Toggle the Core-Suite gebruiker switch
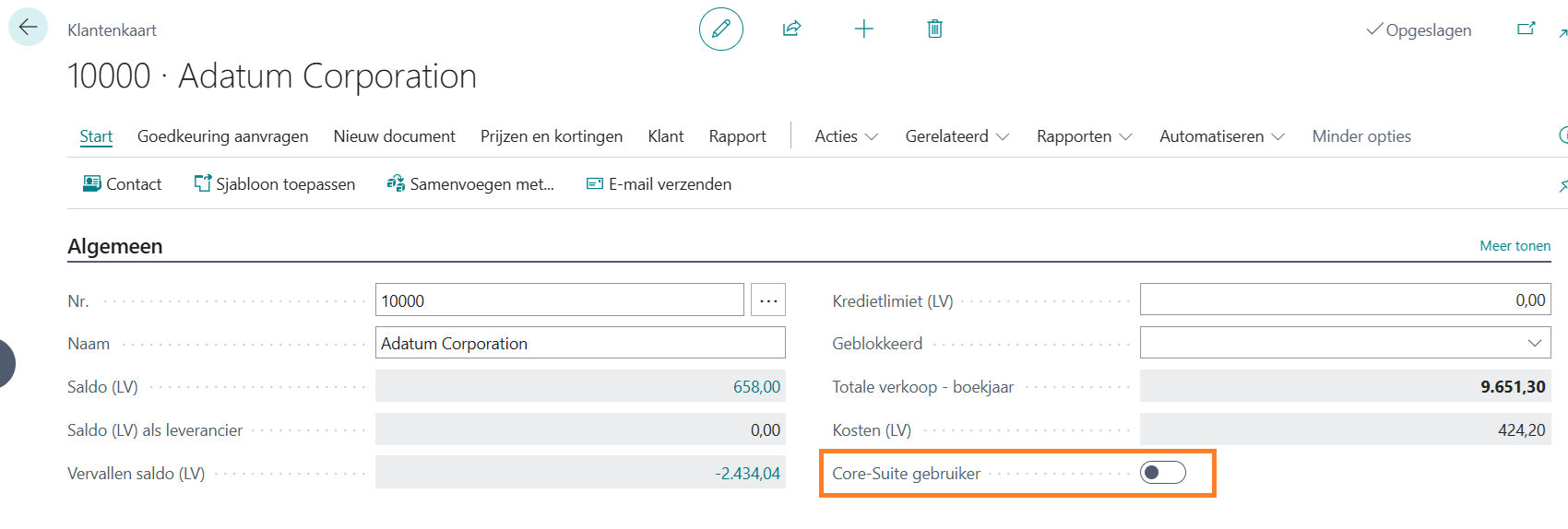Viewport: 1568px width, 529px height. [1162, 473]
